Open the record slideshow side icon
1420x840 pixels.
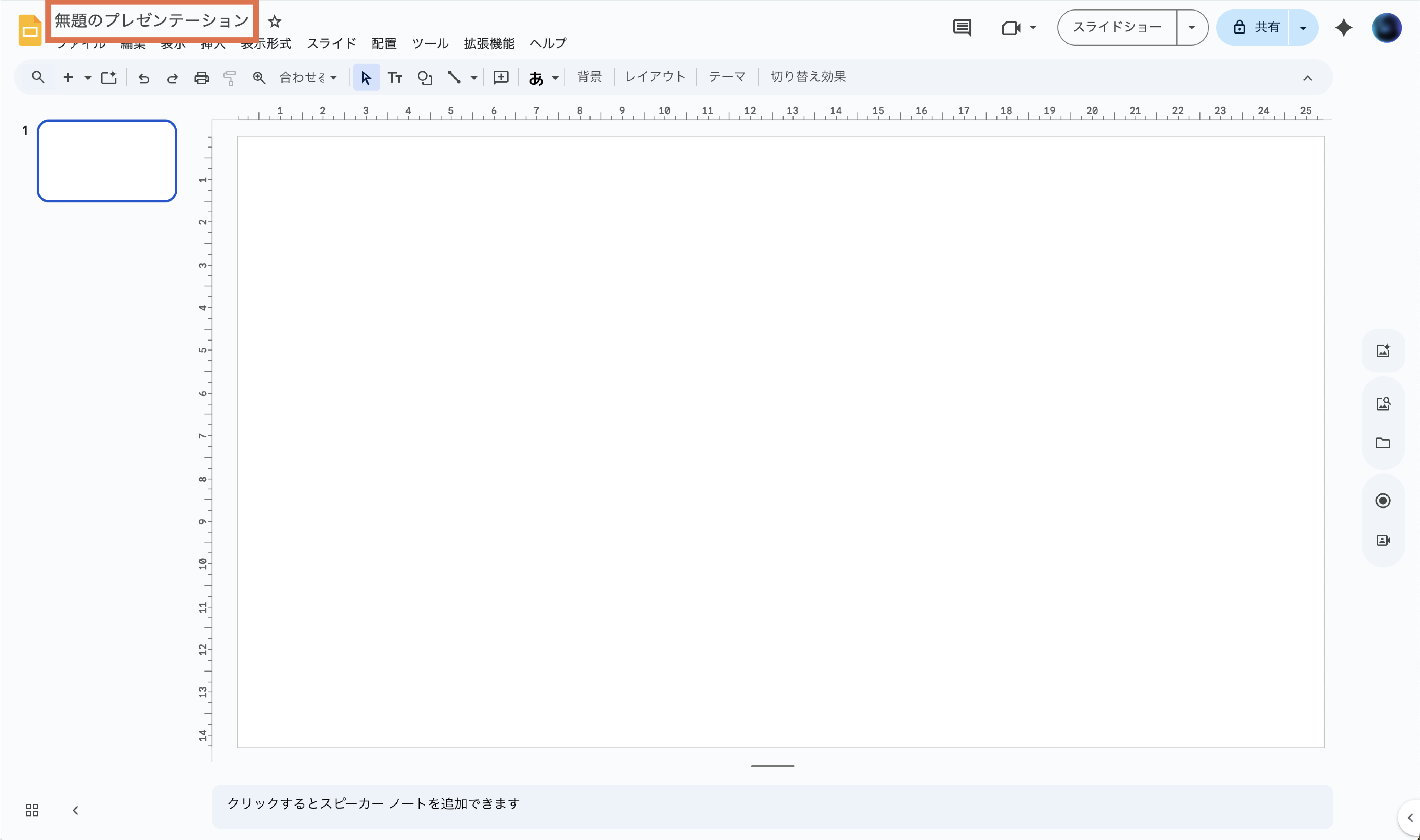1383,500
